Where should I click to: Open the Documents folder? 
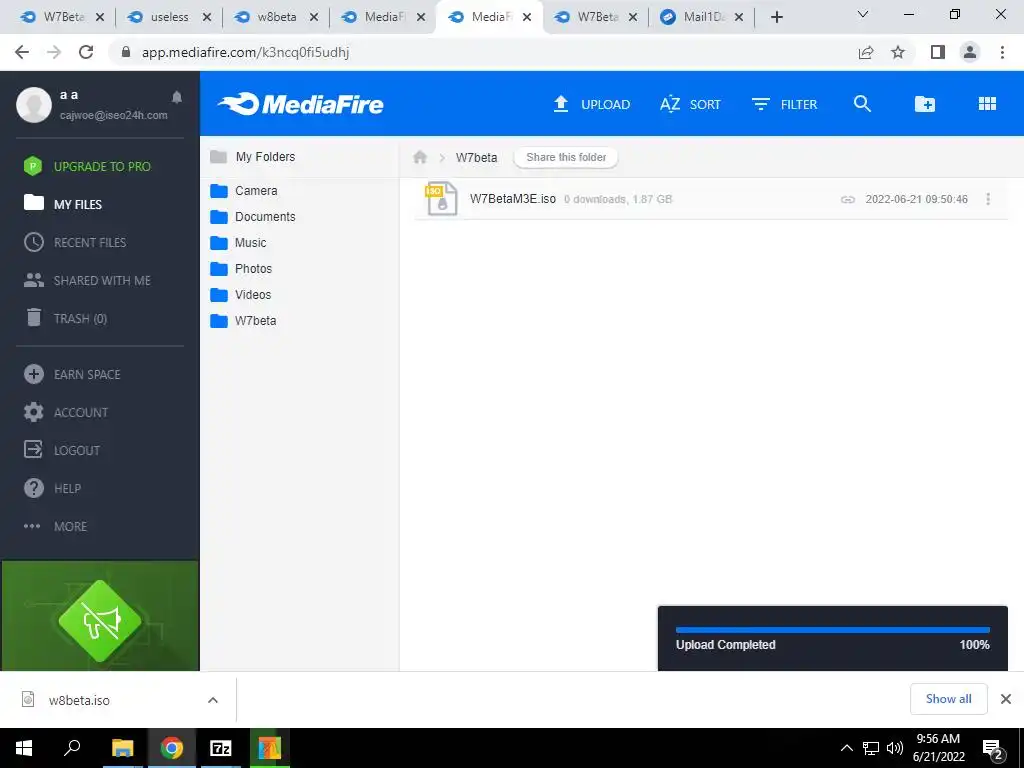253,217
